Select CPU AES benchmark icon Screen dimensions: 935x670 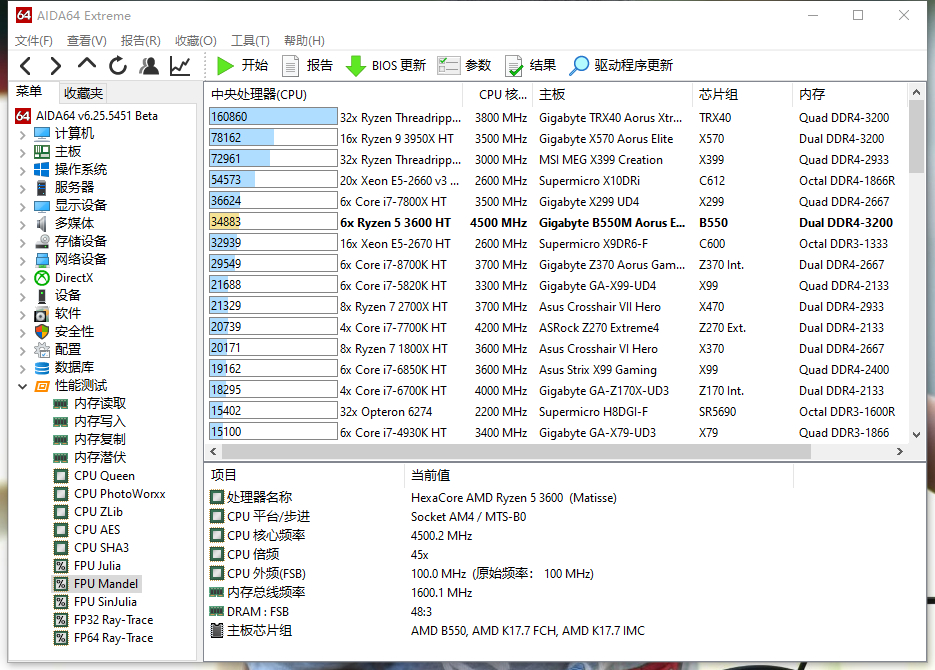tap(61, 530)
